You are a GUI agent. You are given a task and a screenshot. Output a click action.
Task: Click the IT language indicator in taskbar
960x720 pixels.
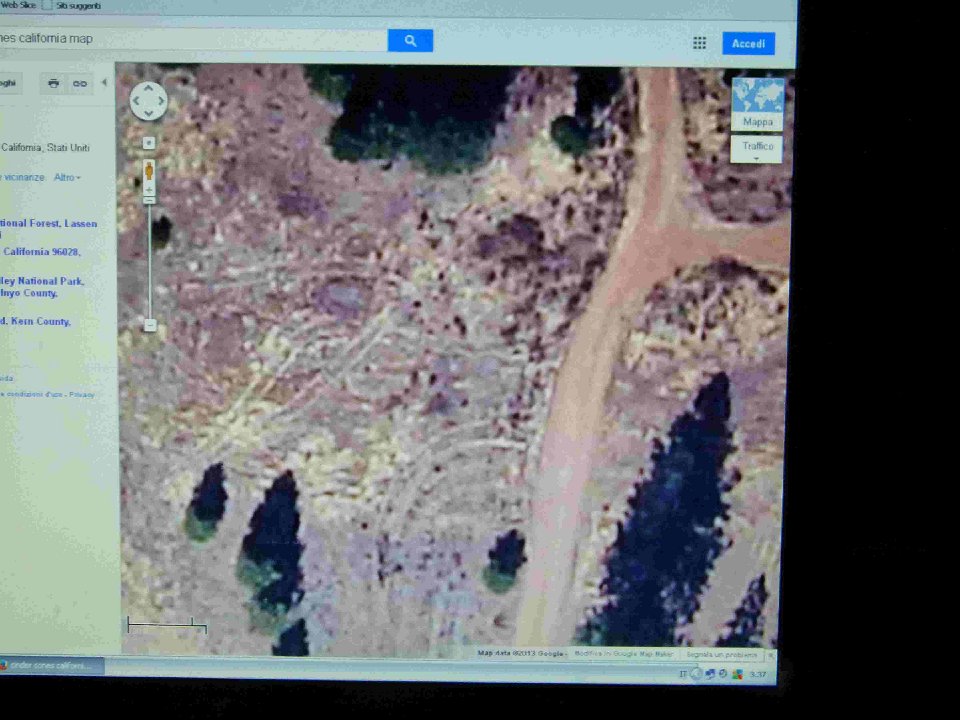pyautogui.click(x=682, y=674)
